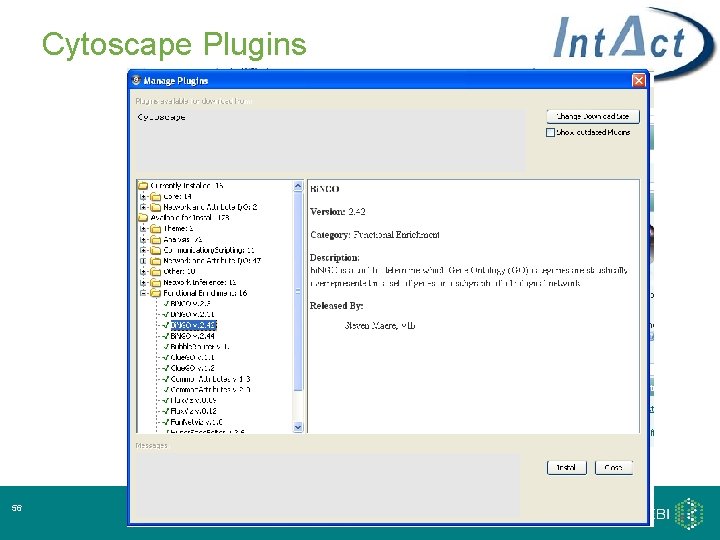Click the Available for Install folder icon
Screen dimensions: 720x540
coord(143,218)
